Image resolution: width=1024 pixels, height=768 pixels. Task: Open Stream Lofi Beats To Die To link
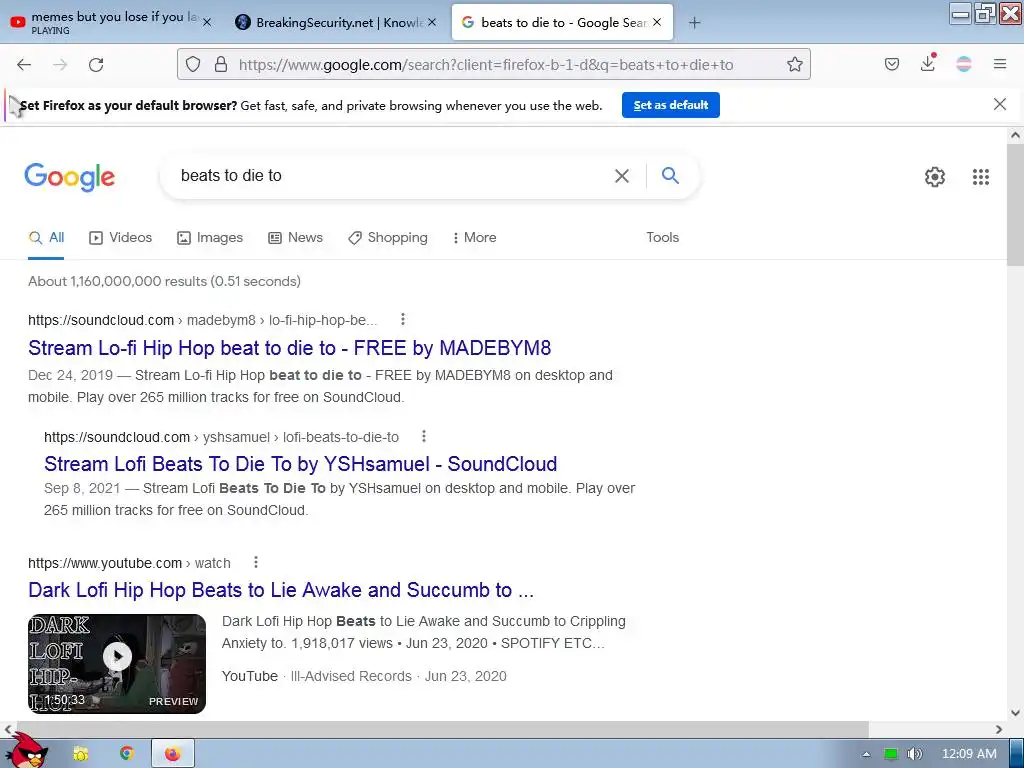coord(300,464)
